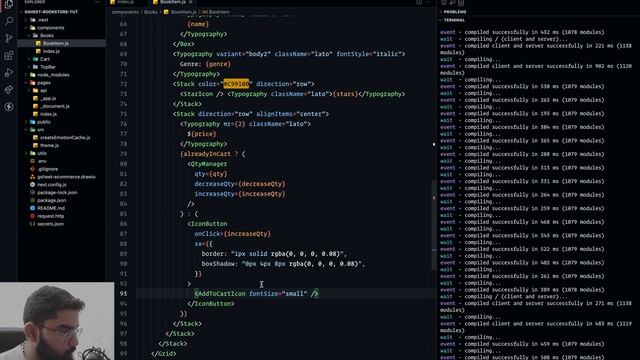Image resolution: width=640 pixels, height=360 pixels.
Task: Click the first terminal line 'compiled successfully in 432 ms'
Action: coord(522,32)
